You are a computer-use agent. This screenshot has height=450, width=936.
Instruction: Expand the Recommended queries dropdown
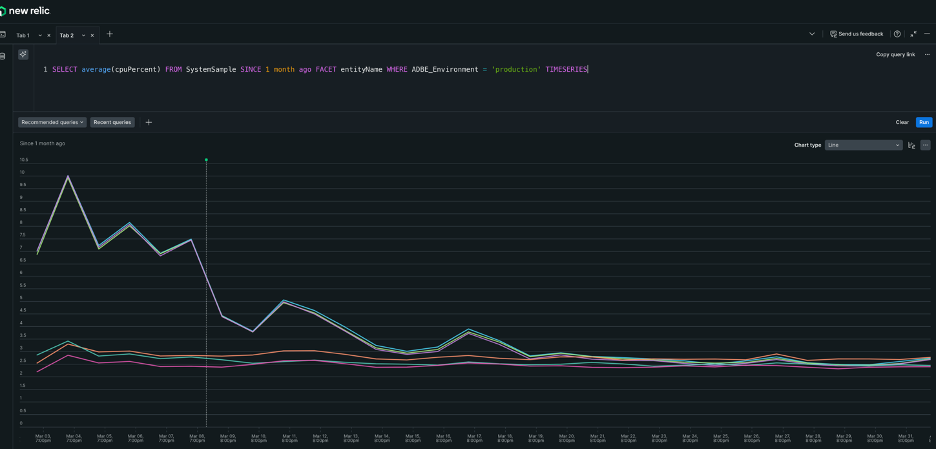coord(53,122)
